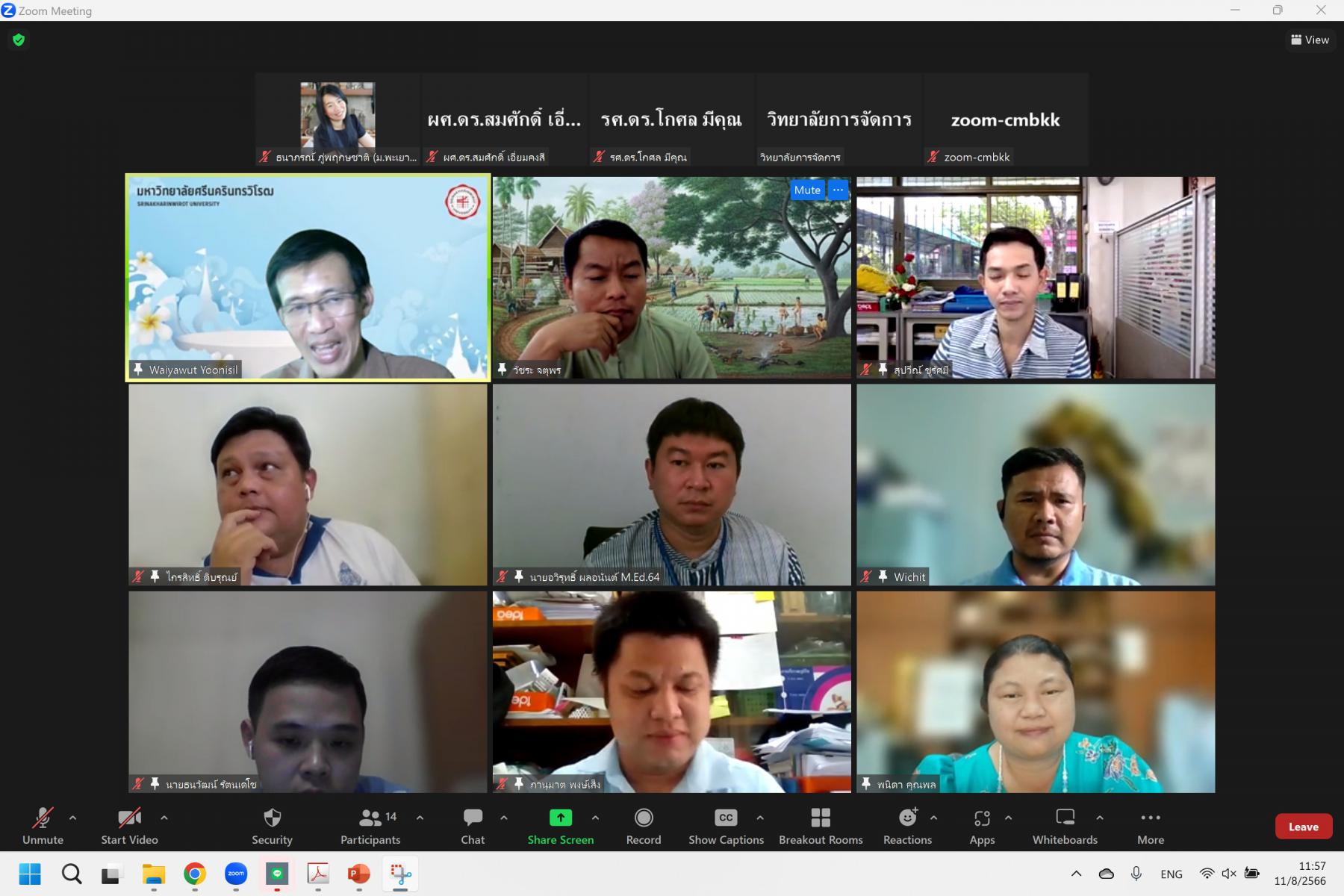Image resolution: width=1344 pixels, height=896 pixels.
Task: Expand chat options chevron beside Chat
Action: [x=504, y=818]
